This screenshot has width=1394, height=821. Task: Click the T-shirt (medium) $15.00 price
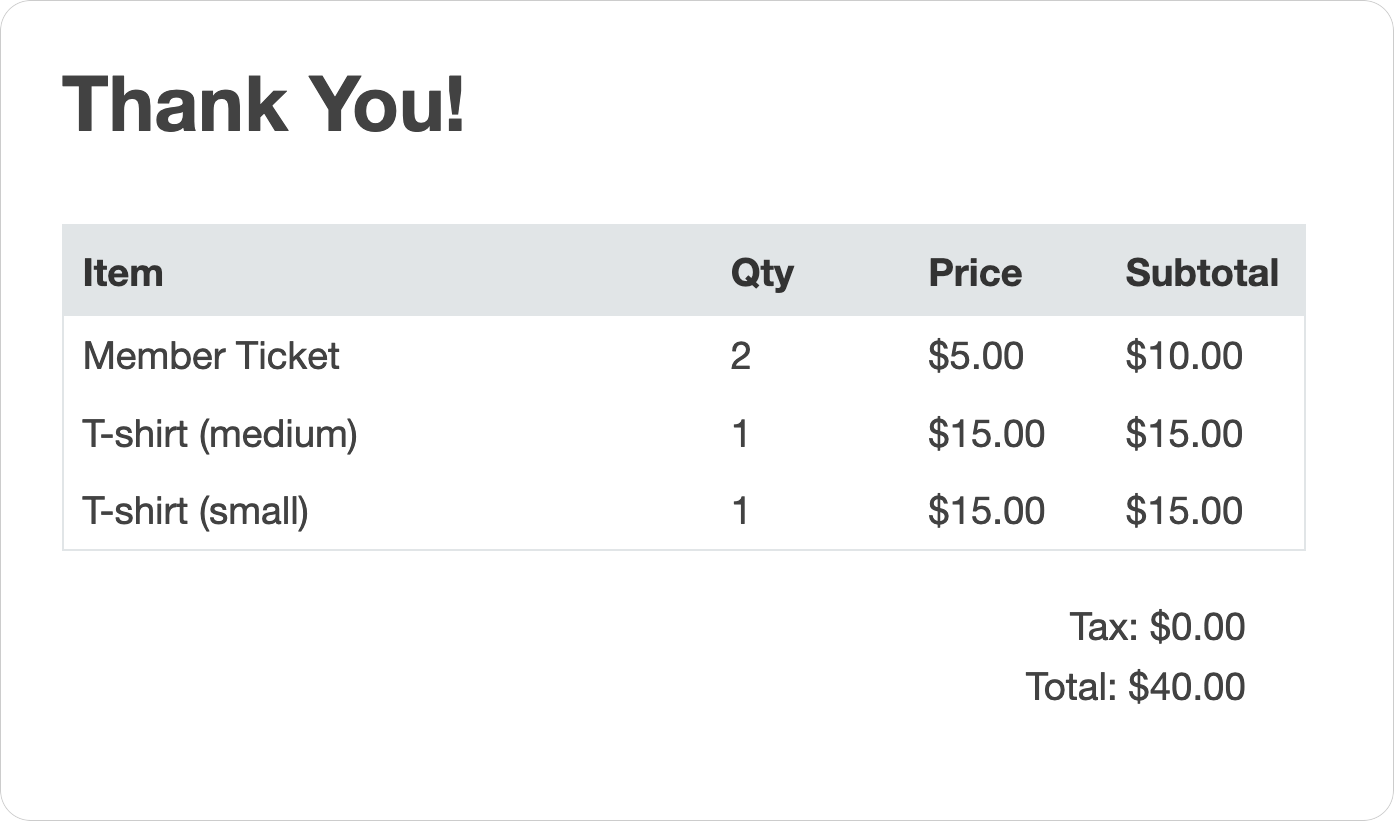[986, 434]
